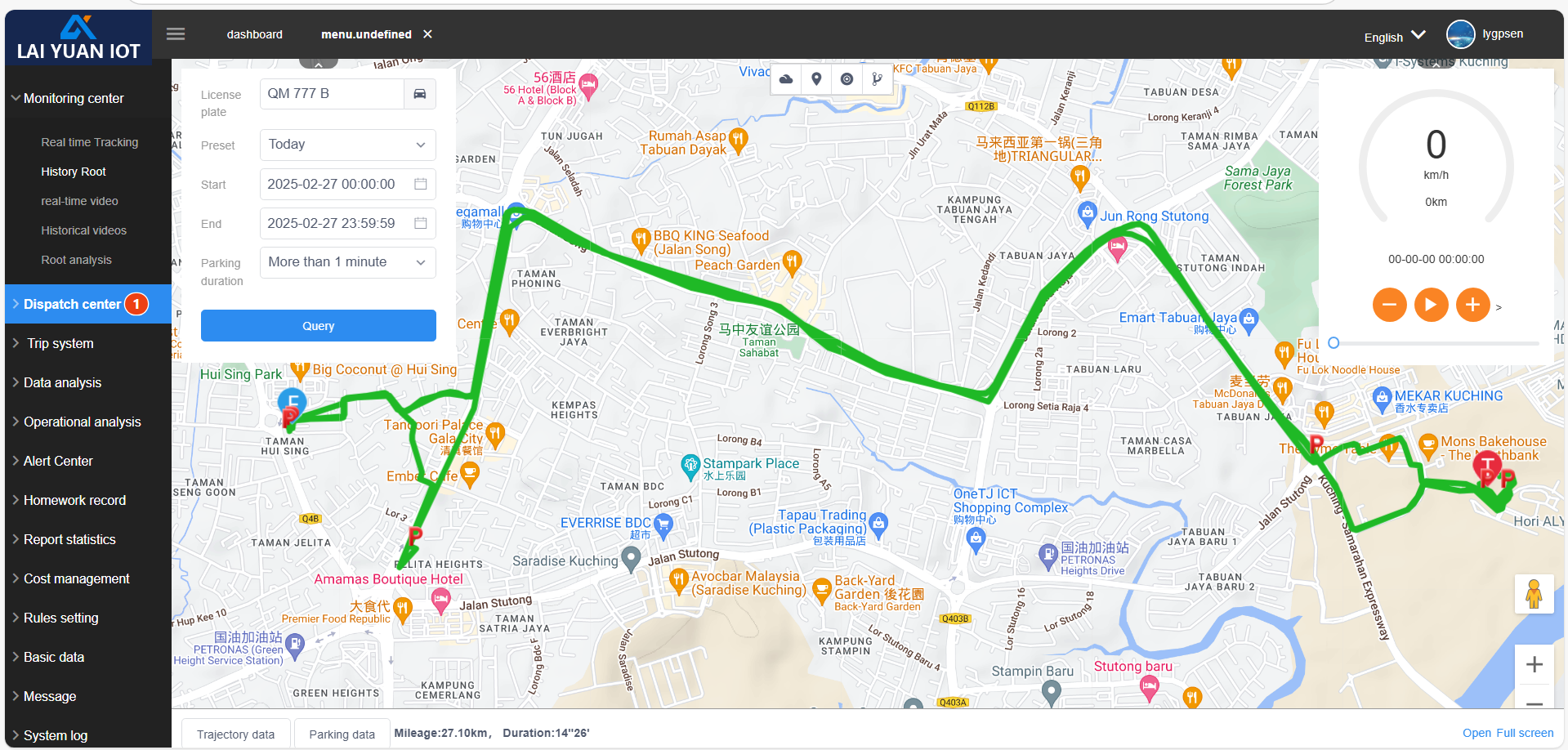The width and height of the screenshot is (1568, 750).
Task: Click the blue Query button
Action: pos(319,326)
